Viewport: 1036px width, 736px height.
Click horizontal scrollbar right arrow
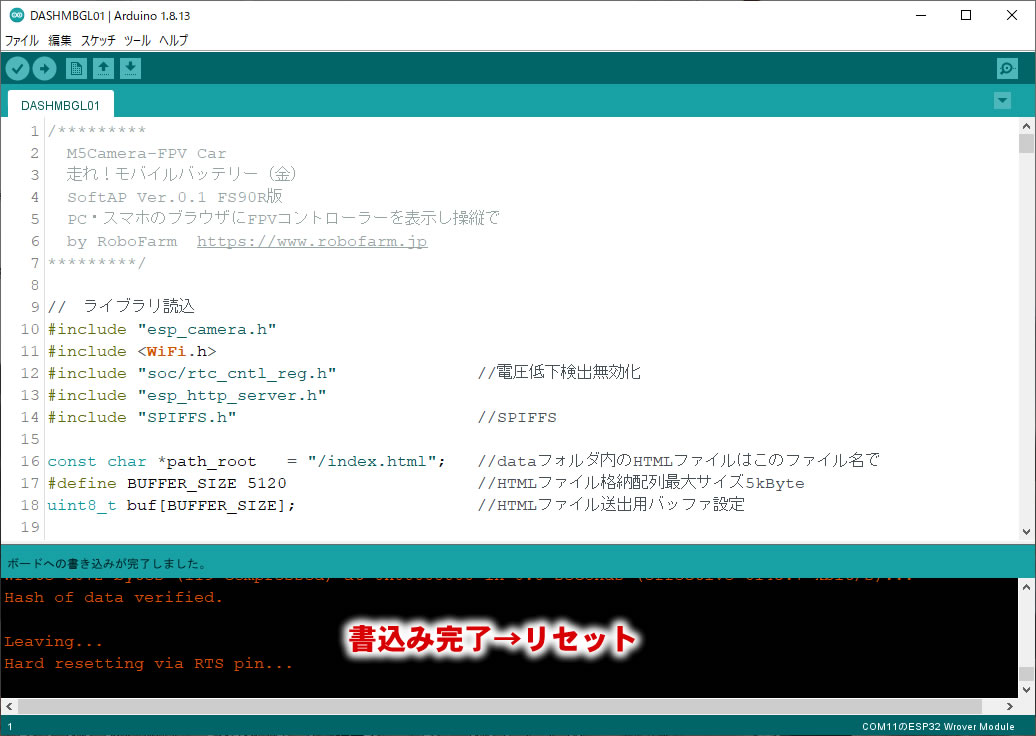click(x=1010, y=706)
